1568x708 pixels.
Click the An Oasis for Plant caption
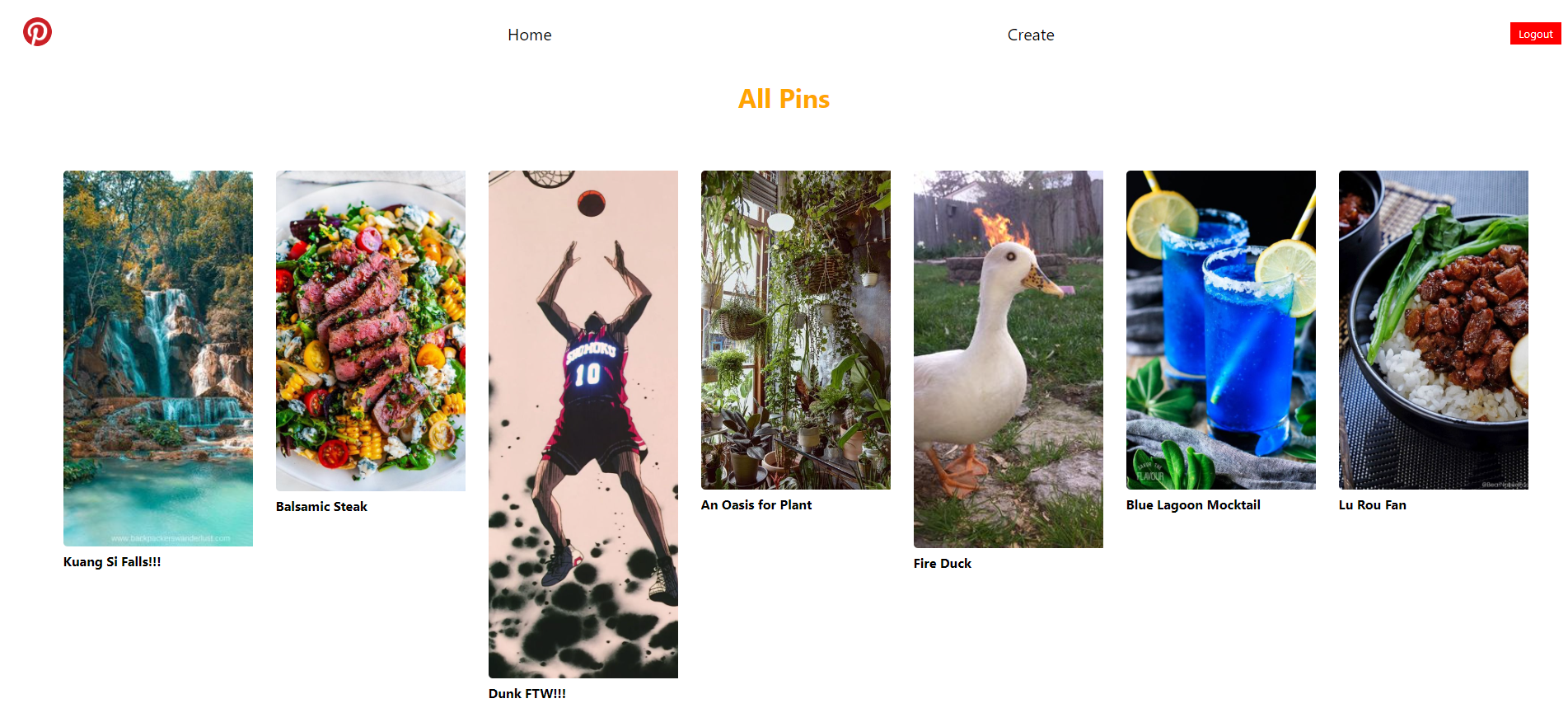[x=756, y=505]
